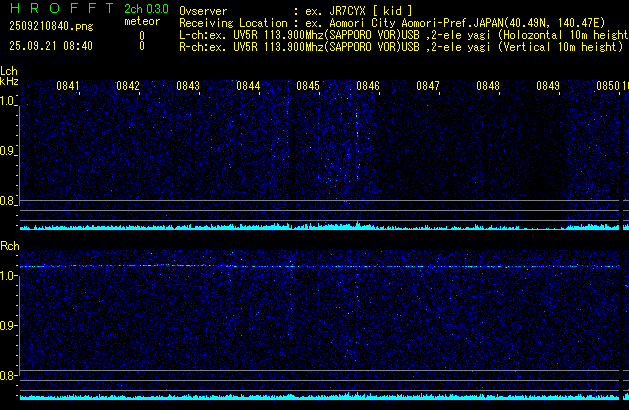Click the 0850 time marker
This screenshot has height=410, width=629.
608,86
